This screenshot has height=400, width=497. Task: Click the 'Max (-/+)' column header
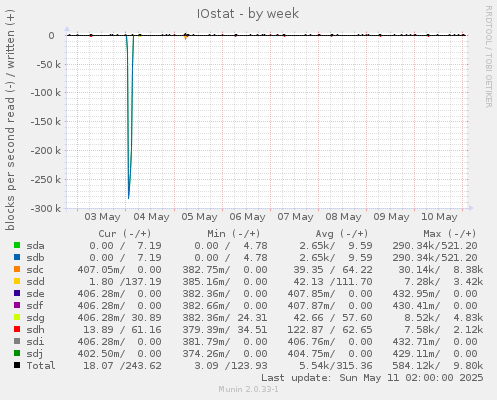[450, 233]
